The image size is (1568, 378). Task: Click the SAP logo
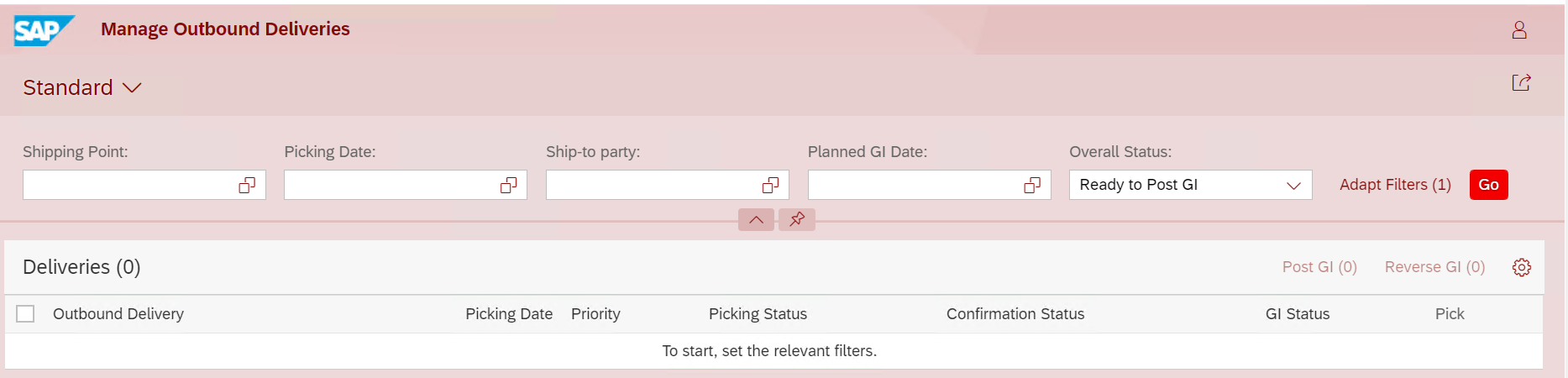(44, 30)
